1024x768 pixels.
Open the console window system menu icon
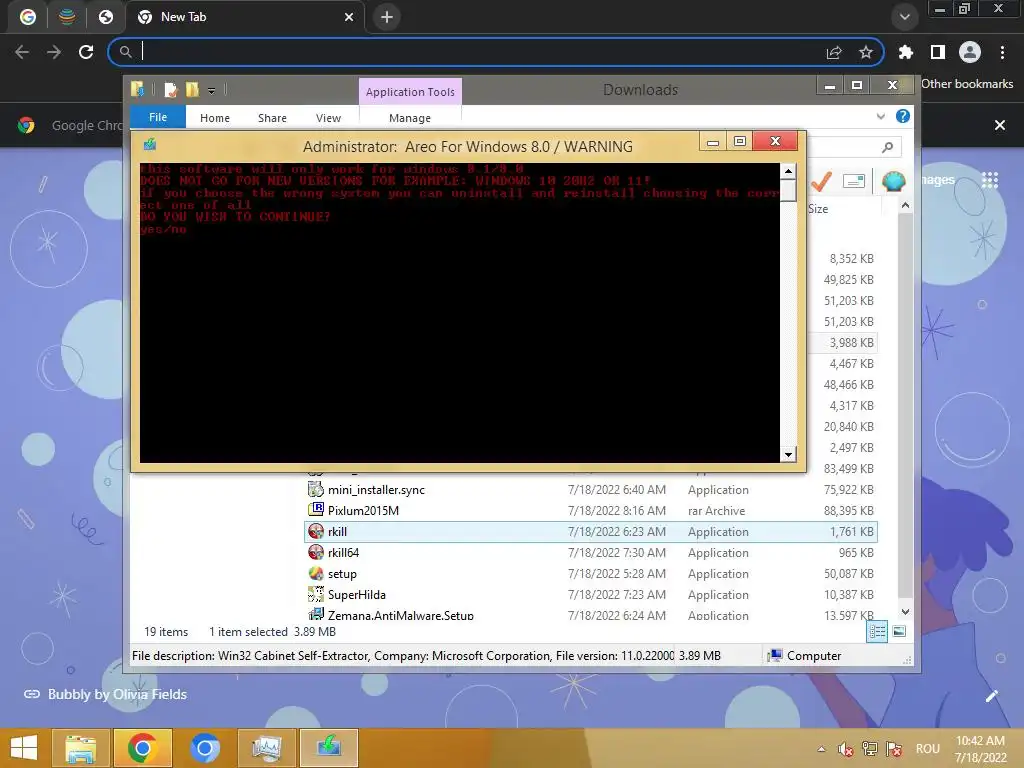(x=150, y=144)
